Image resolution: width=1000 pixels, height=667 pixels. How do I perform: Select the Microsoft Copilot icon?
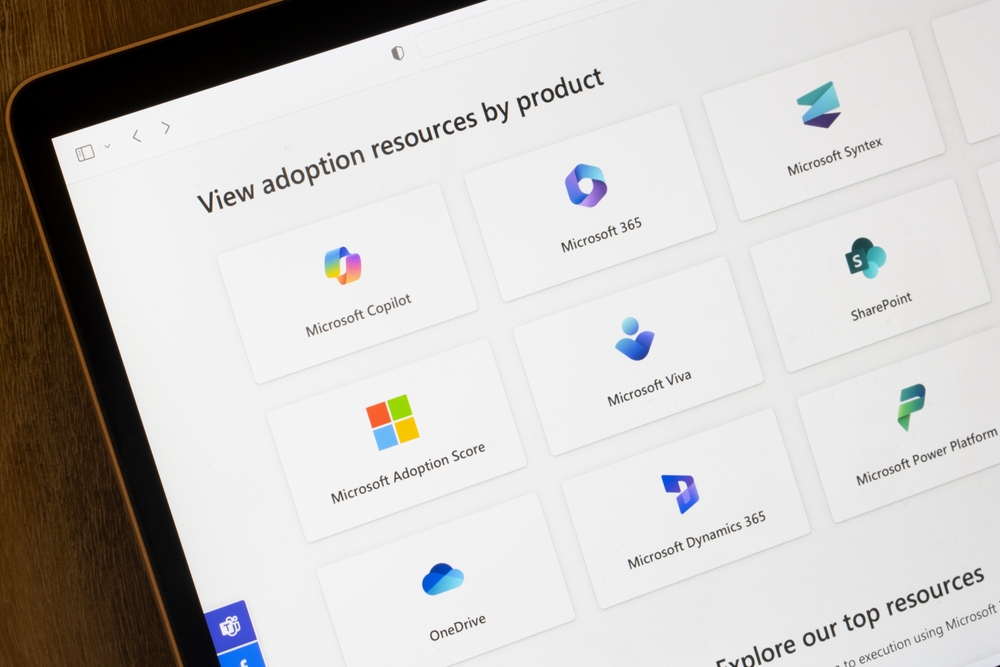click(x=345, y=264)
